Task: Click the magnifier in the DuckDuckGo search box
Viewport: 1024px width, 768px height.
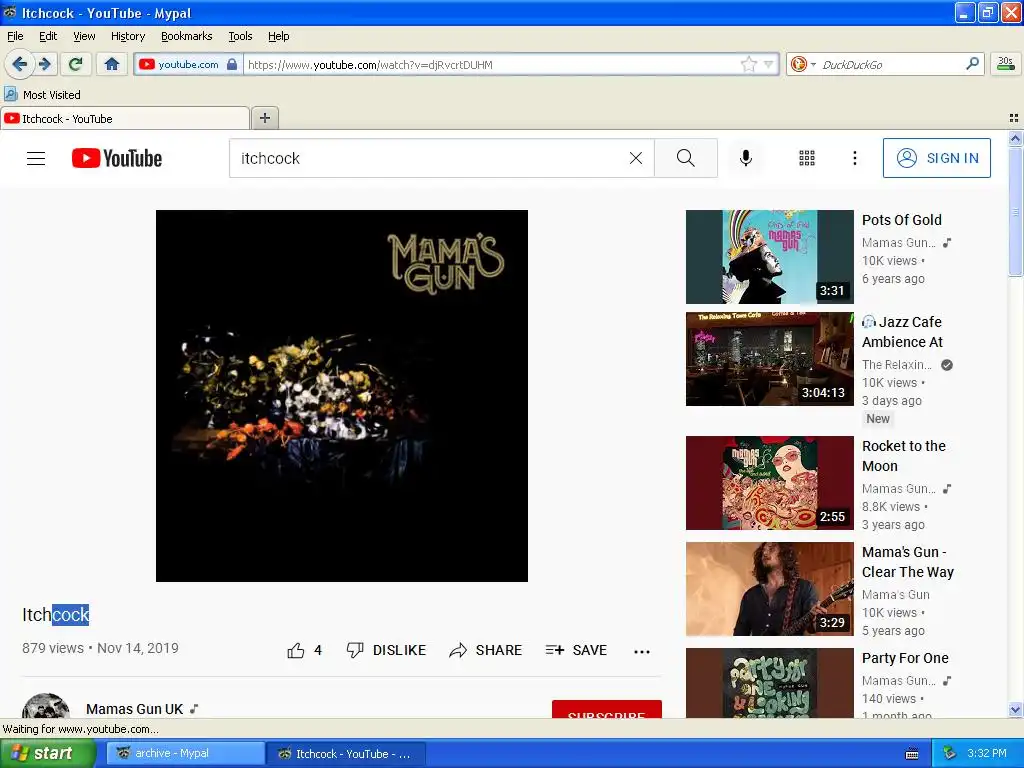Action: pos(972,63)
